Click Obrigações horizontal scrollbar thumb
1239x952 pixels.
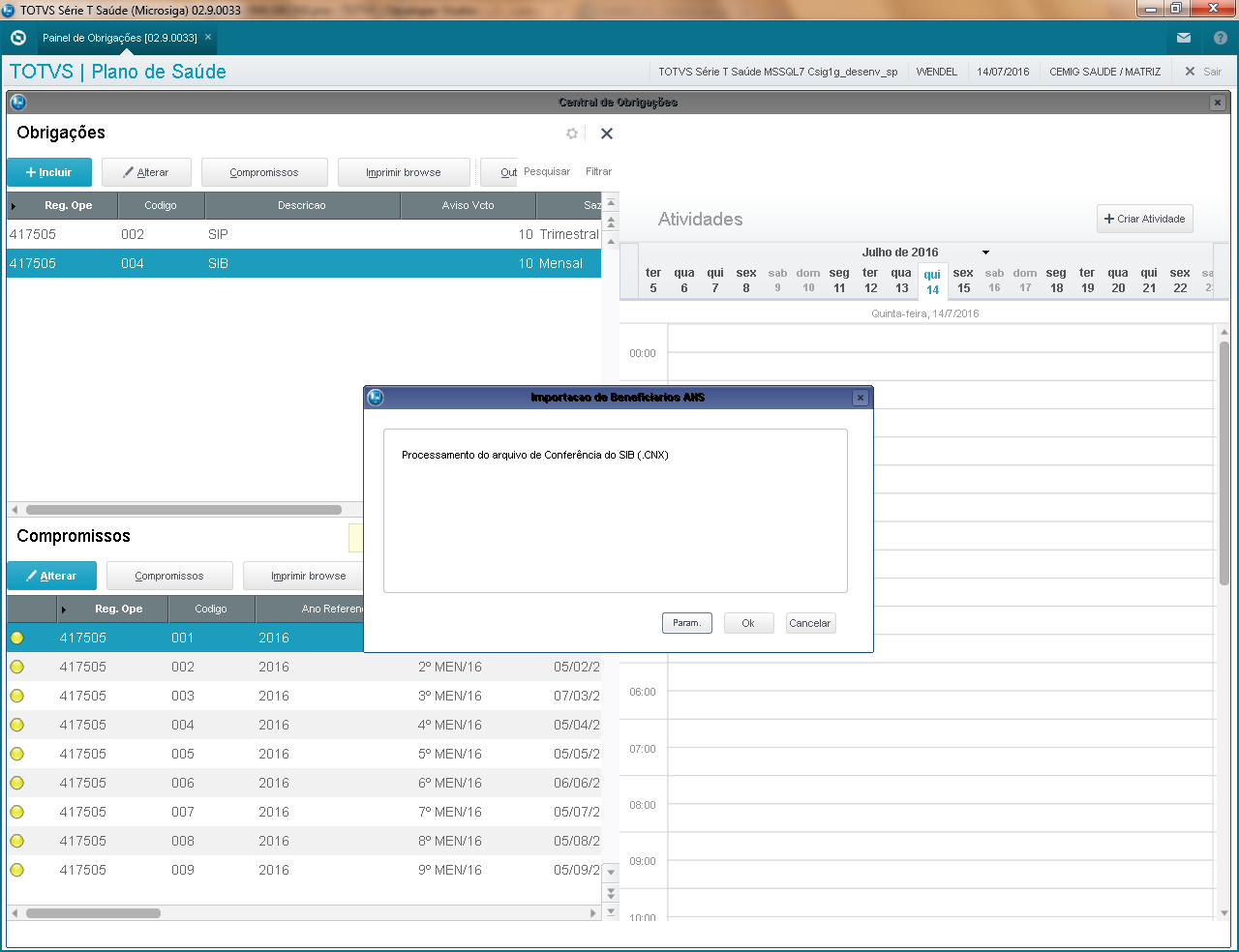point(184,510)
